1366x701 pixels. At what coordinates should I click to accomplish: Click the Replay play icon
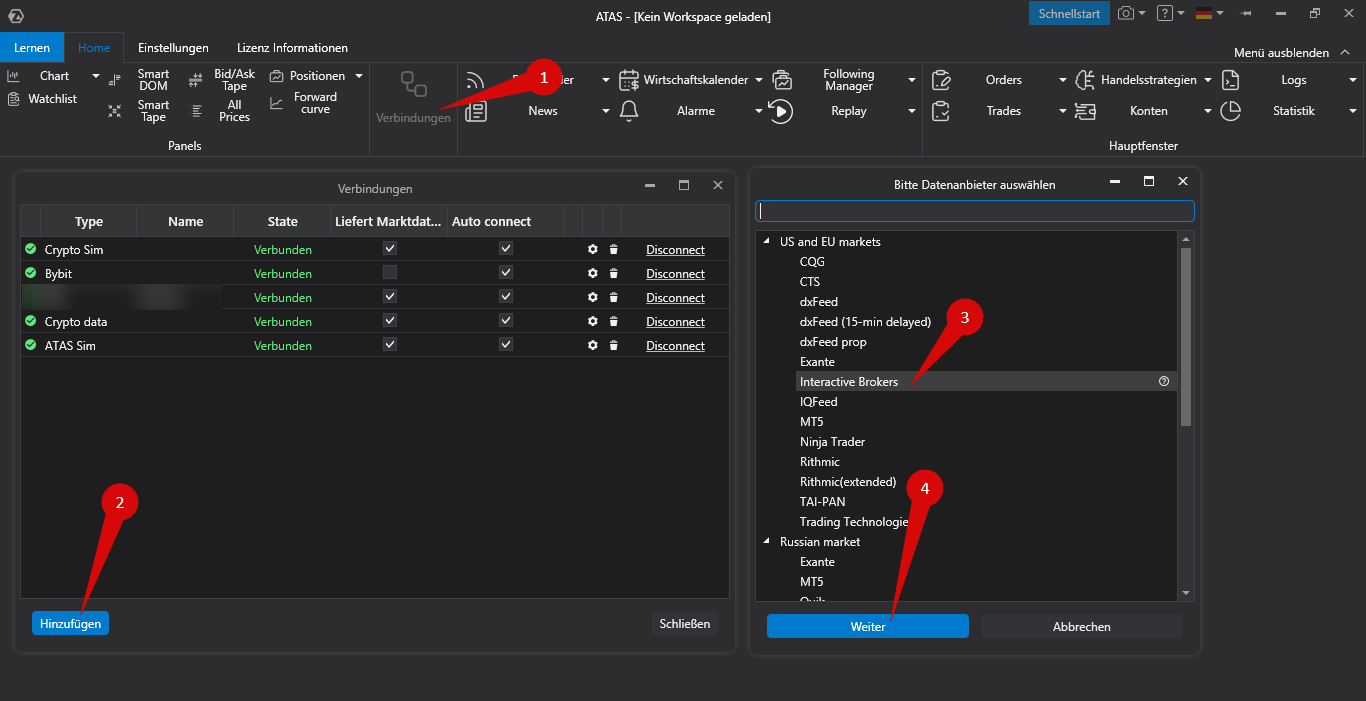[x=781, y=111]
